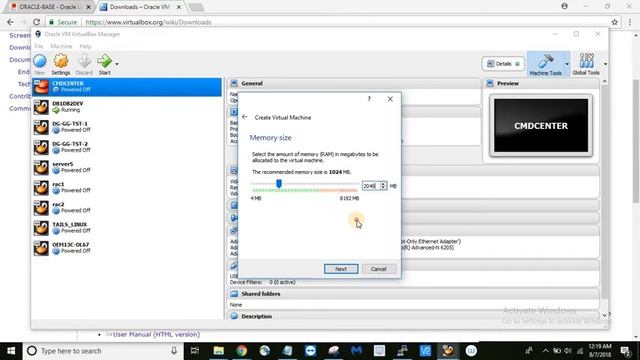
Task: Click the Preview section header icon
Action: 490,83
